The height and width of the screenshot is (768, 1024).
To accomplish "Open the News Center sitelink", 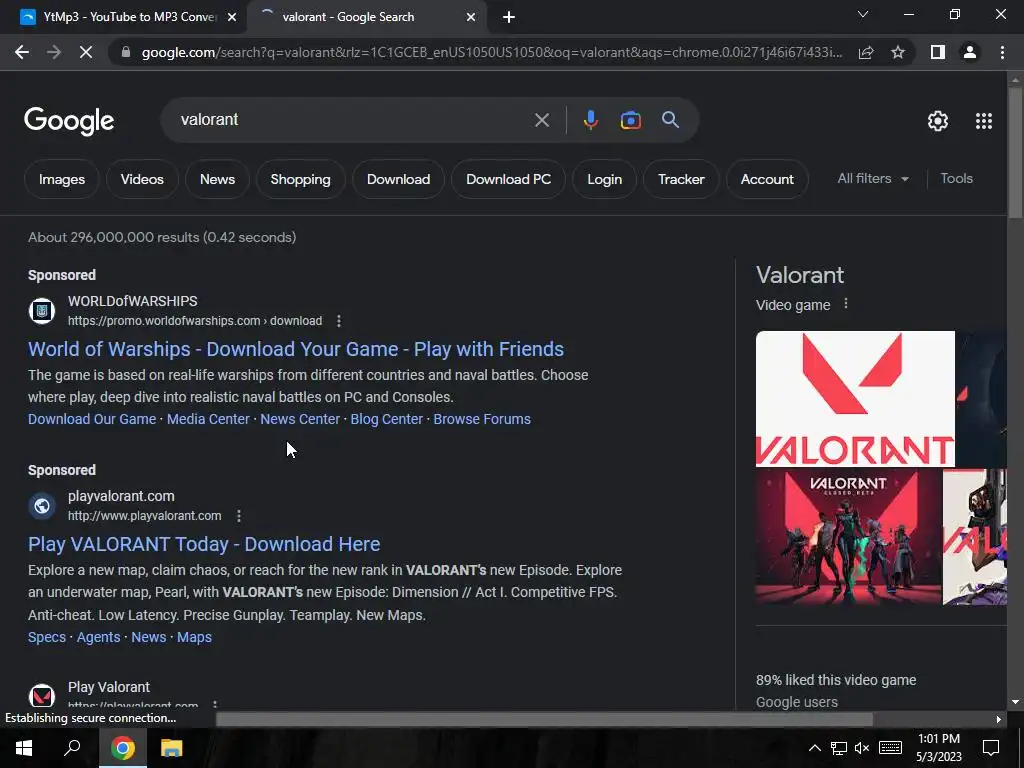I will click(x=300, y=419).
